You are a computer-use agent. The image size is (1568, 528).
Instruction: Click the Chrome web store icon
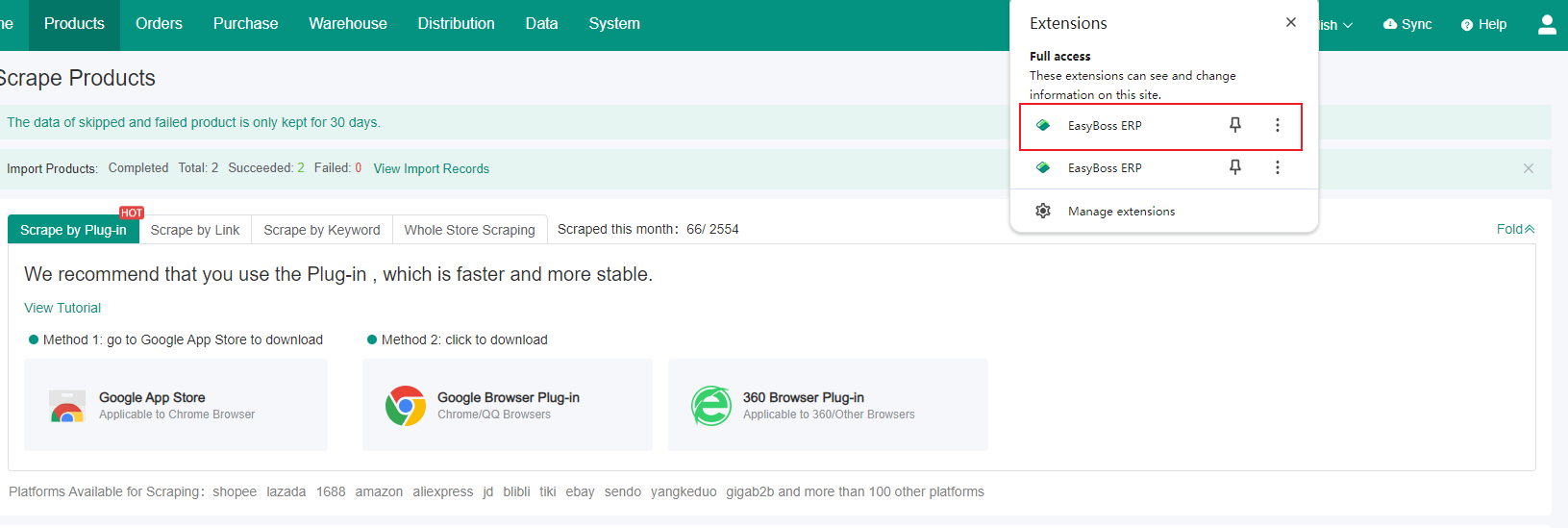point(67,407)
